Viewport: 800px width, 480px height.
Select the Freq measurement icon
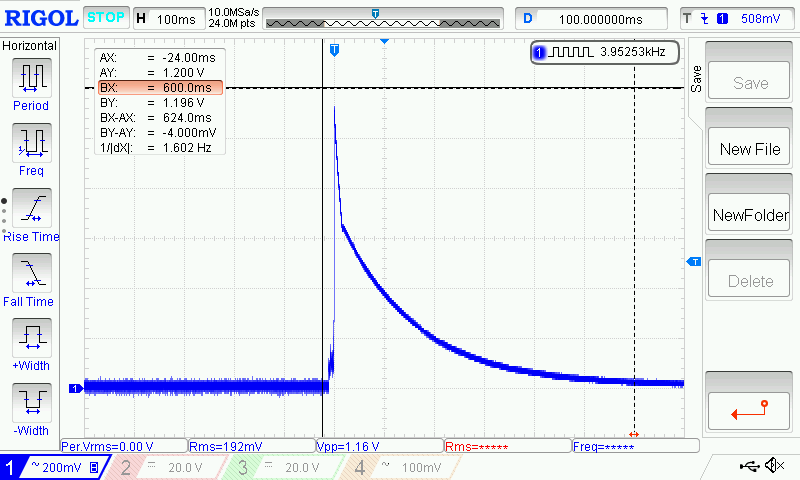point(31,143)
